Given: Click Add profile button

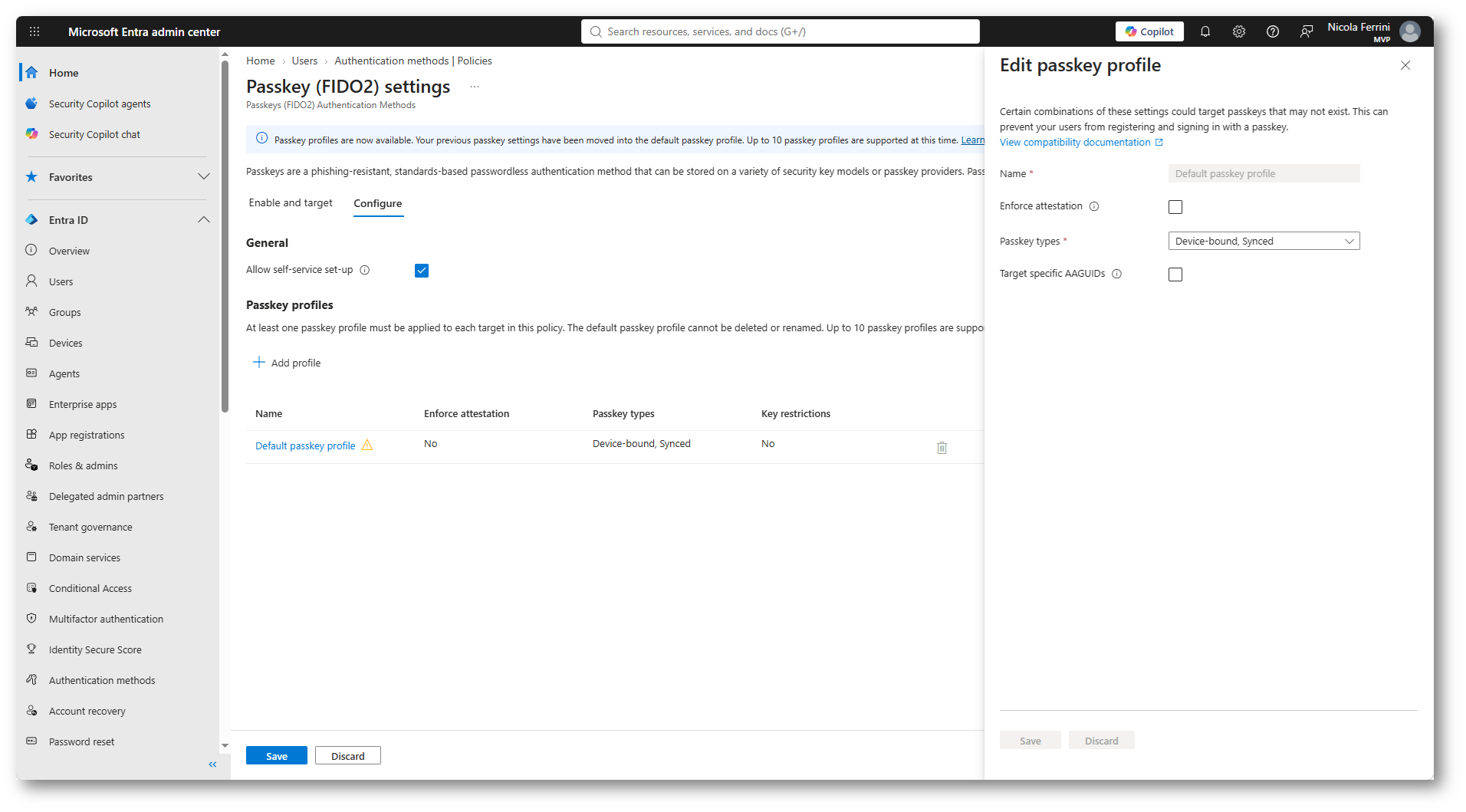Looking at the screenshot, I should [x=287, y=363].
